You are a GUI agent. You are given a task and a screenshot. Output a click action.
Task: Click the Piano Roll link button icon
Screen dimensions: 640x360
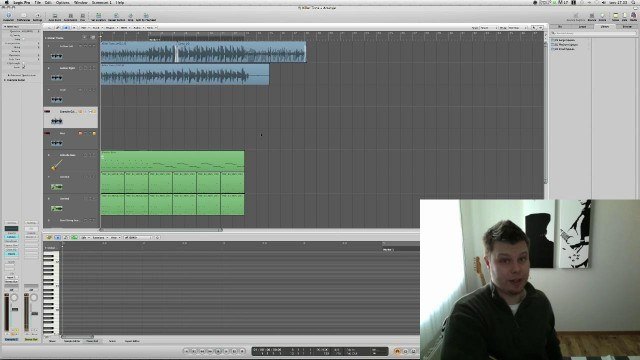[x=49, y=237]
